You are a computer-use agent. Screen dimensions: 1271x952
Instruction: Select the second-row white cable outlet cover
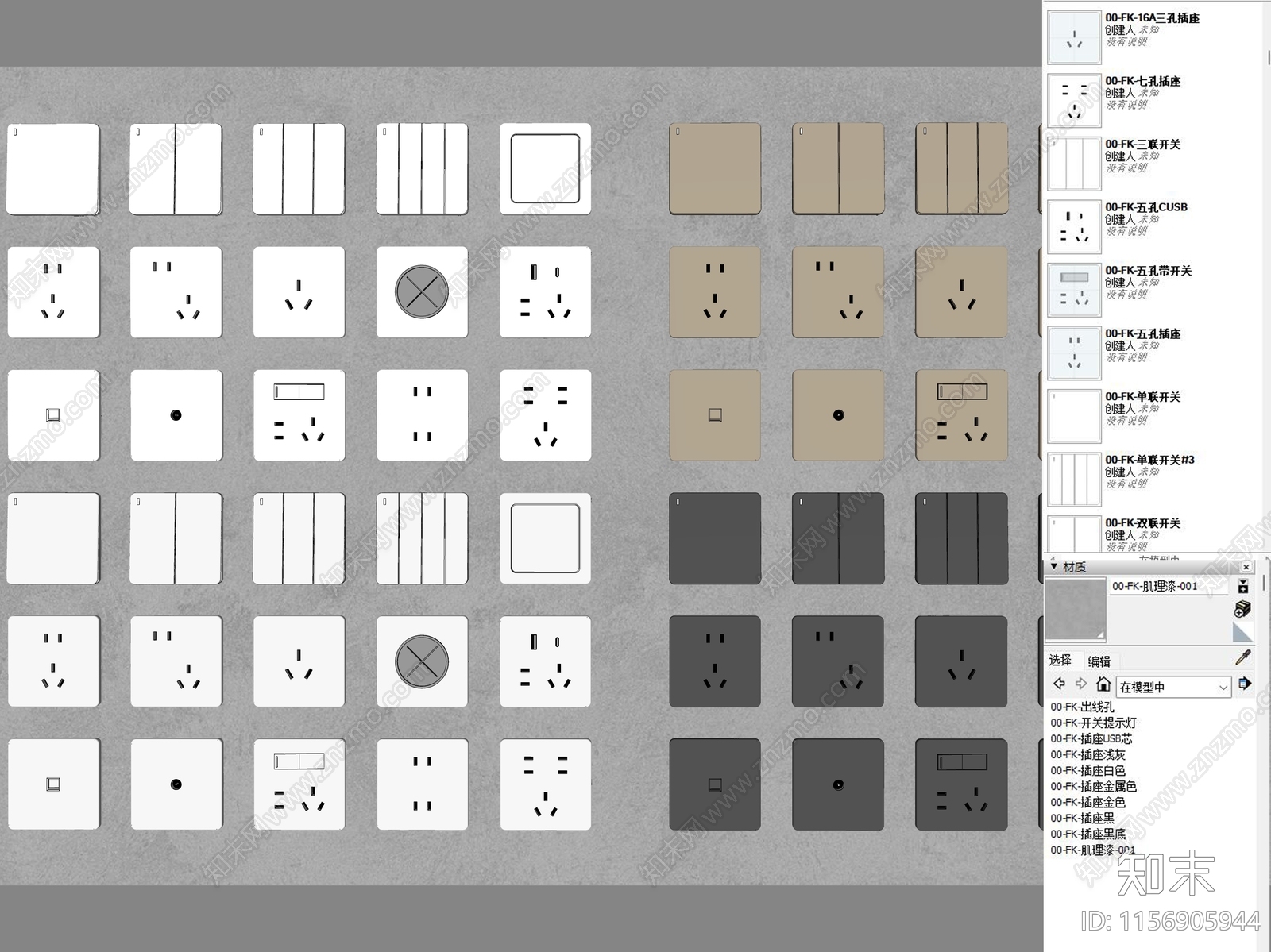(x=422, y=292)
